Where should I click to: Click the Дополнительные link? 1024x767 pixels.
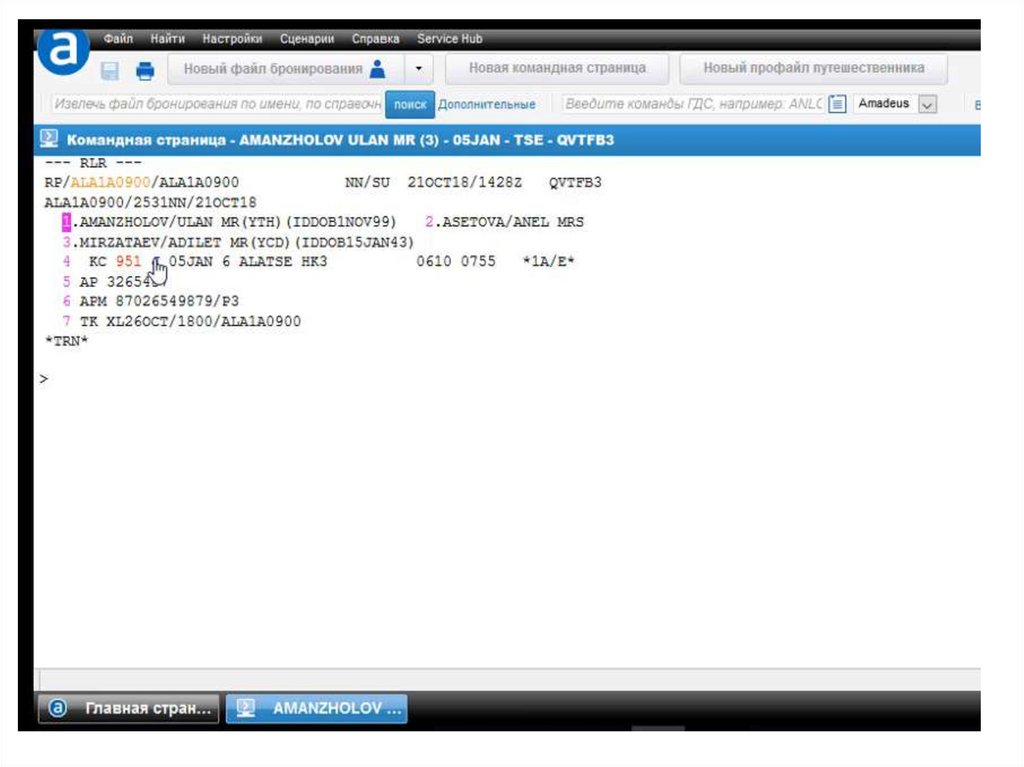tap(487, 105)
